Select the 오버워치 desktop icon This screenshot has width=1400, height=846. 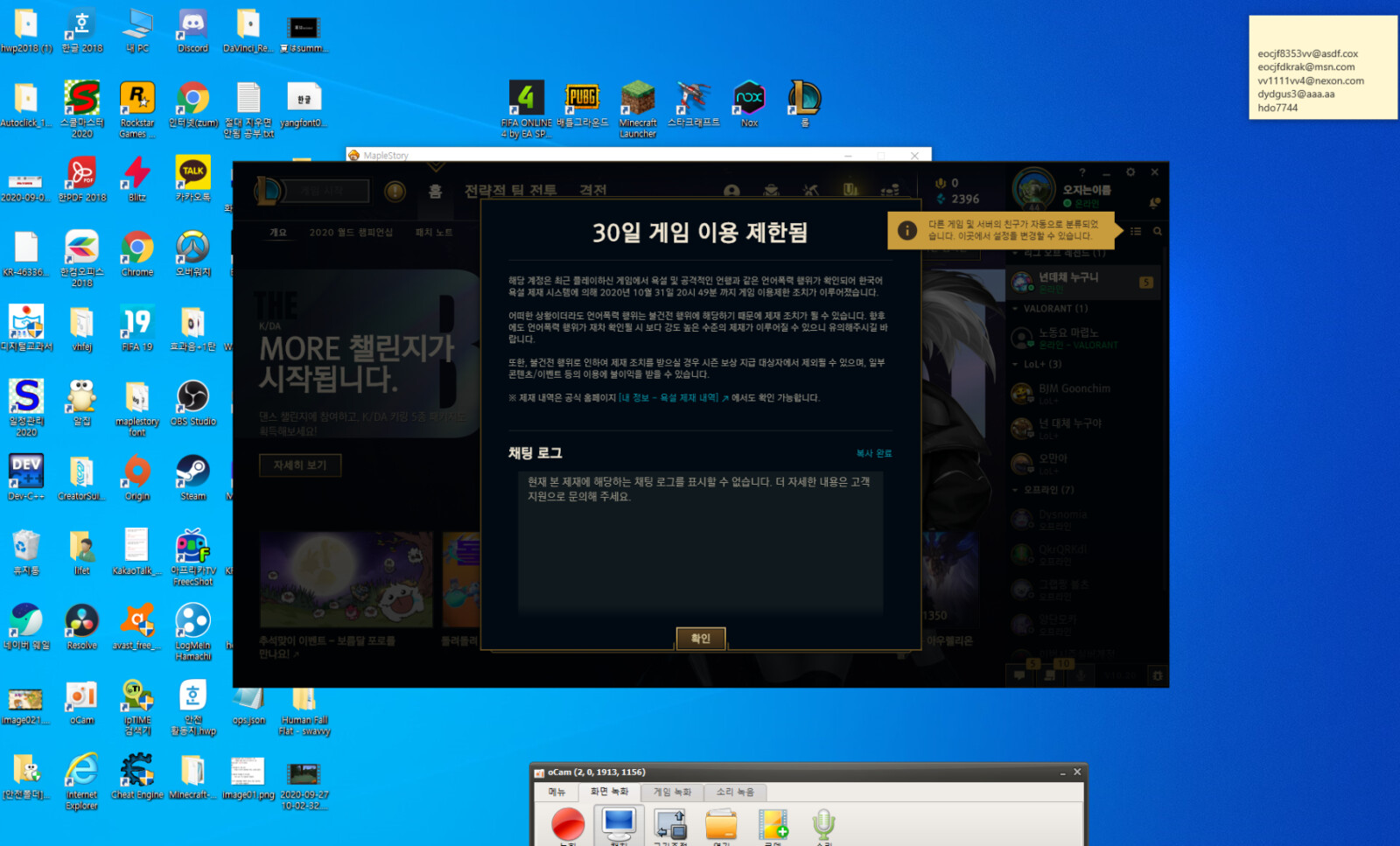[192, 254]
